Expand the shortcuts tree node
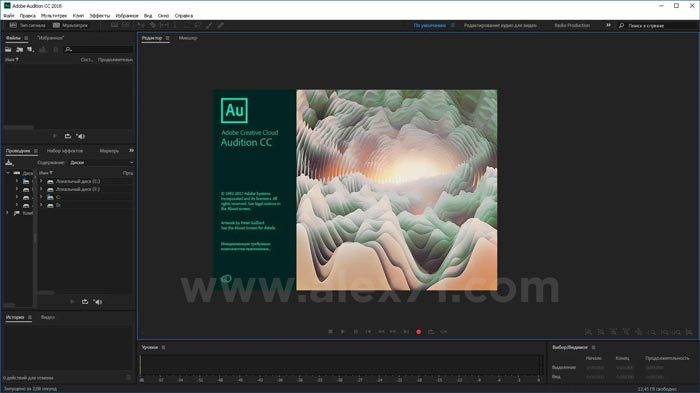Viewport: 700px width, 393px height. (7, 213)
